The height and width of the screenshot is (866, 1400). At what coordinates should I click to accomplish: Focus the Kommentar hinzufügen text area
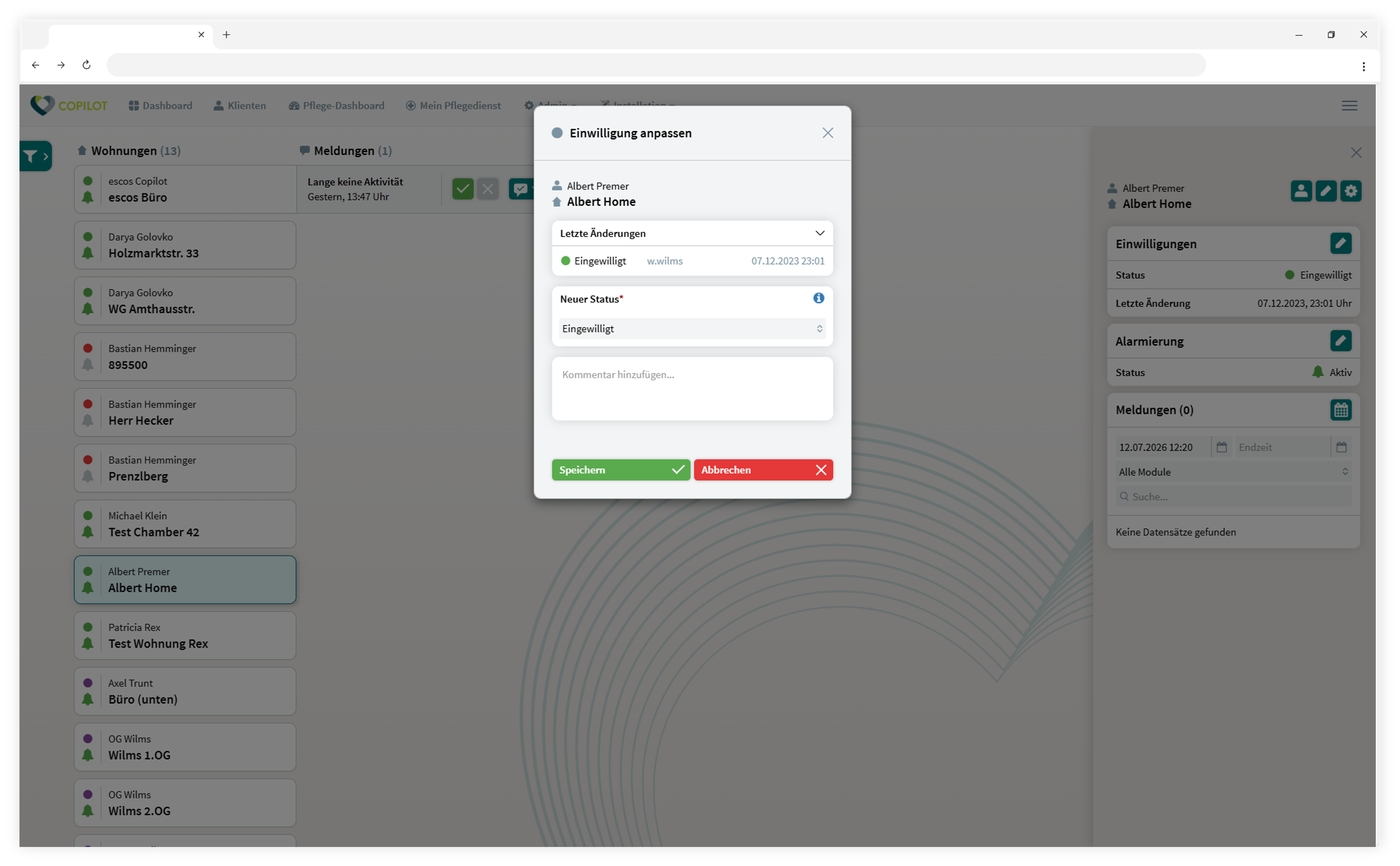coord(692,389)
